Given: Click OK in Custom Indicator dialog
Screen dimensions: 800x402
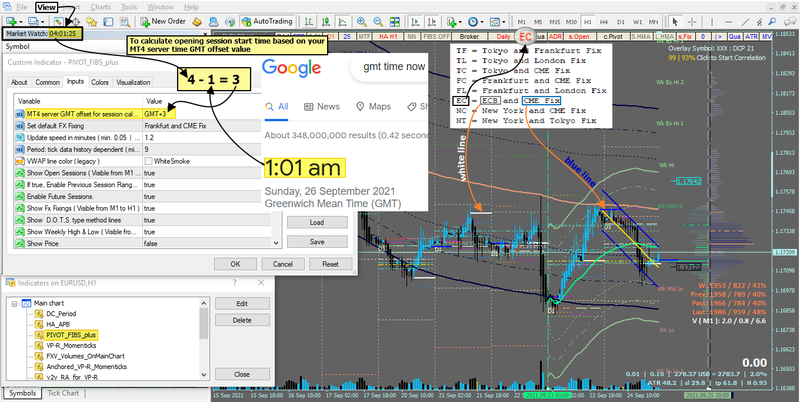Looking at the screenshot, I should click(x=235, y=264).
